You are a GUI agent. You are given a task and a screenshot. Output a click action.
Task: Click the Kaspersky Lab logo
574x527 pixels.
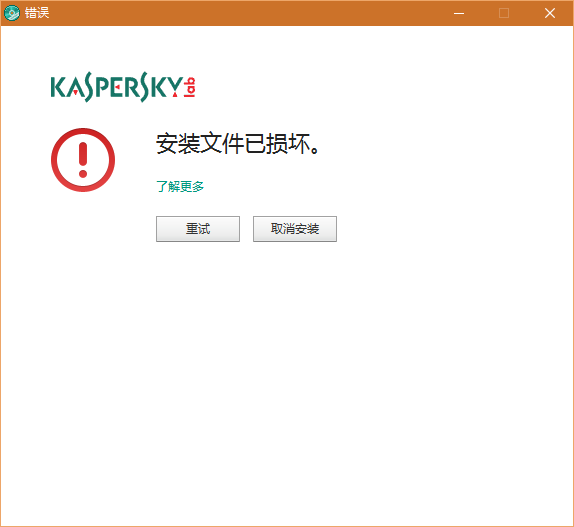point(123,87)
